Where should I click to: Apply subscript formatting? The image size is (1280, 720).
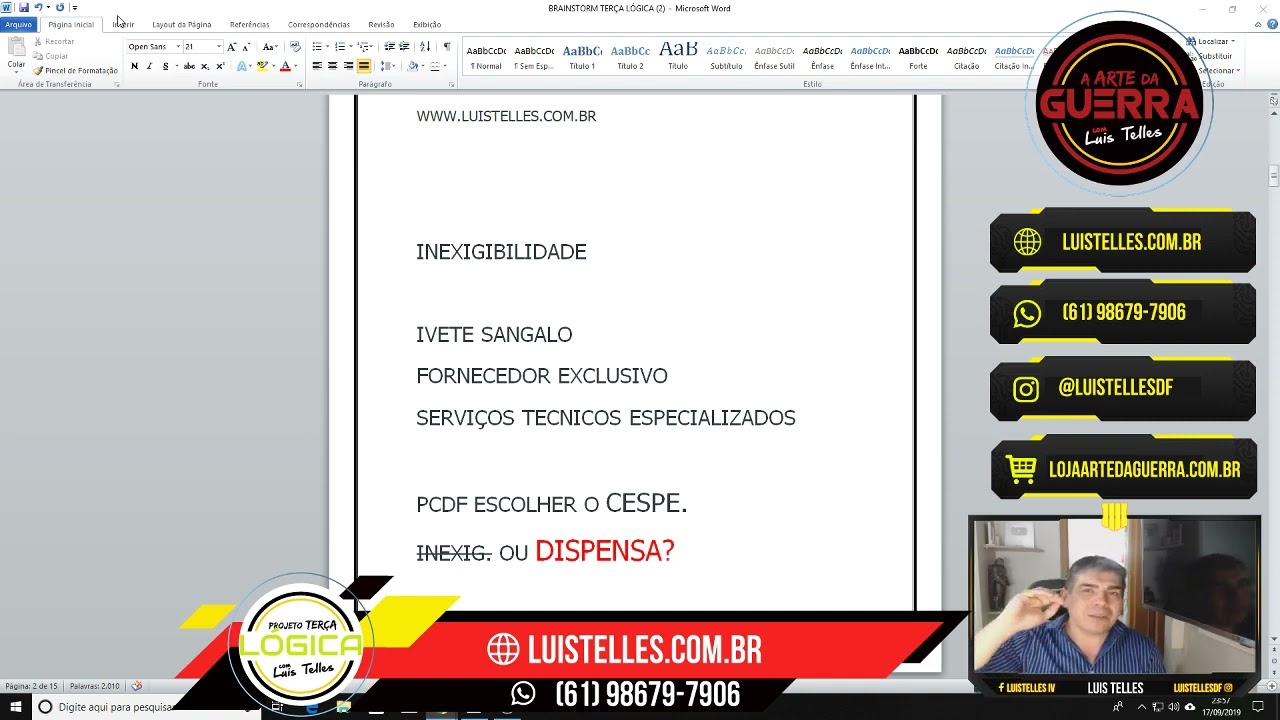tap(205, 66)
